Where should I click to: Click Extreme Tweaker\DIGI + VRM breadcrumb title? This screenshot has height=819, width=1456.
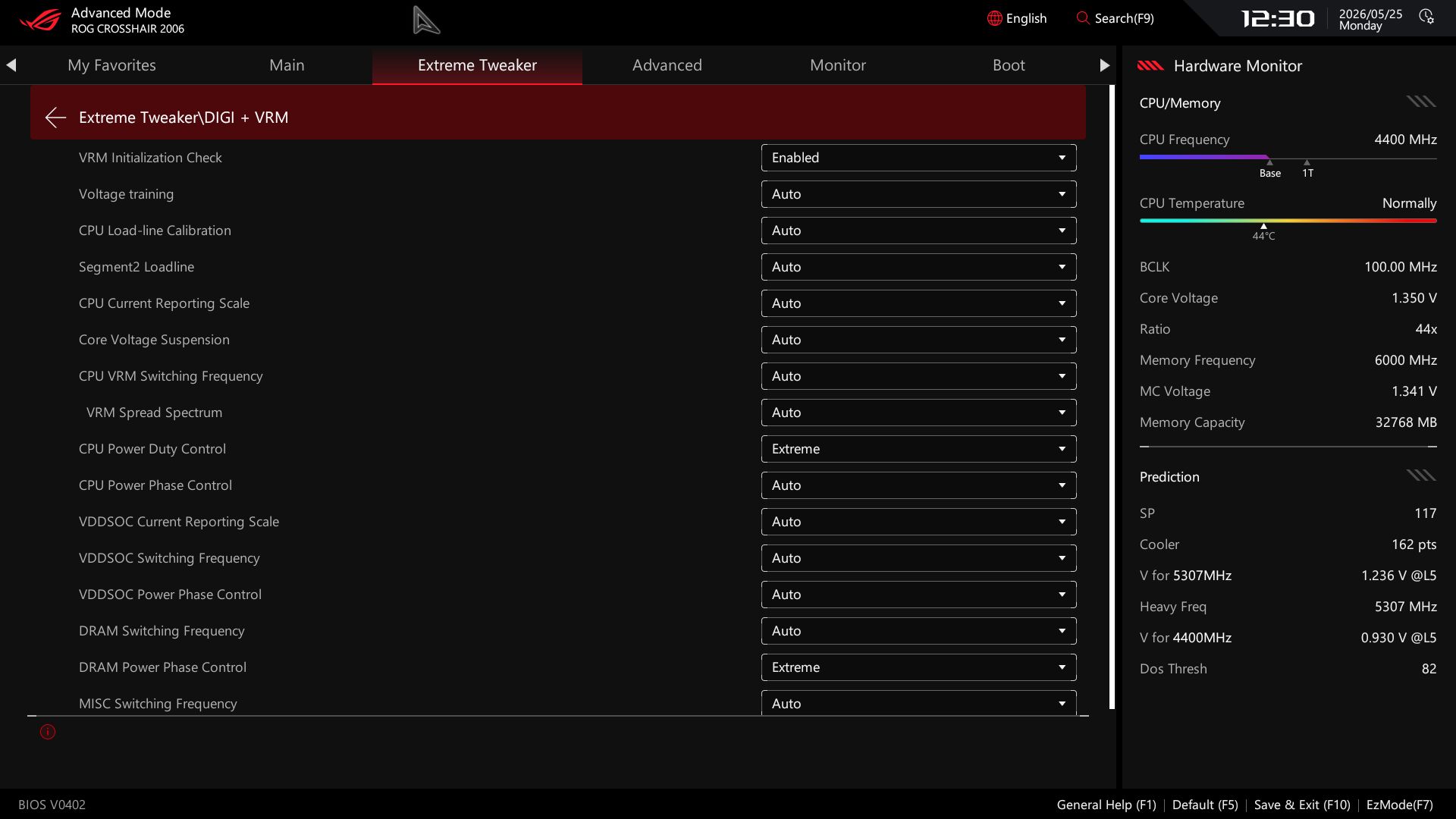point(184,118)
